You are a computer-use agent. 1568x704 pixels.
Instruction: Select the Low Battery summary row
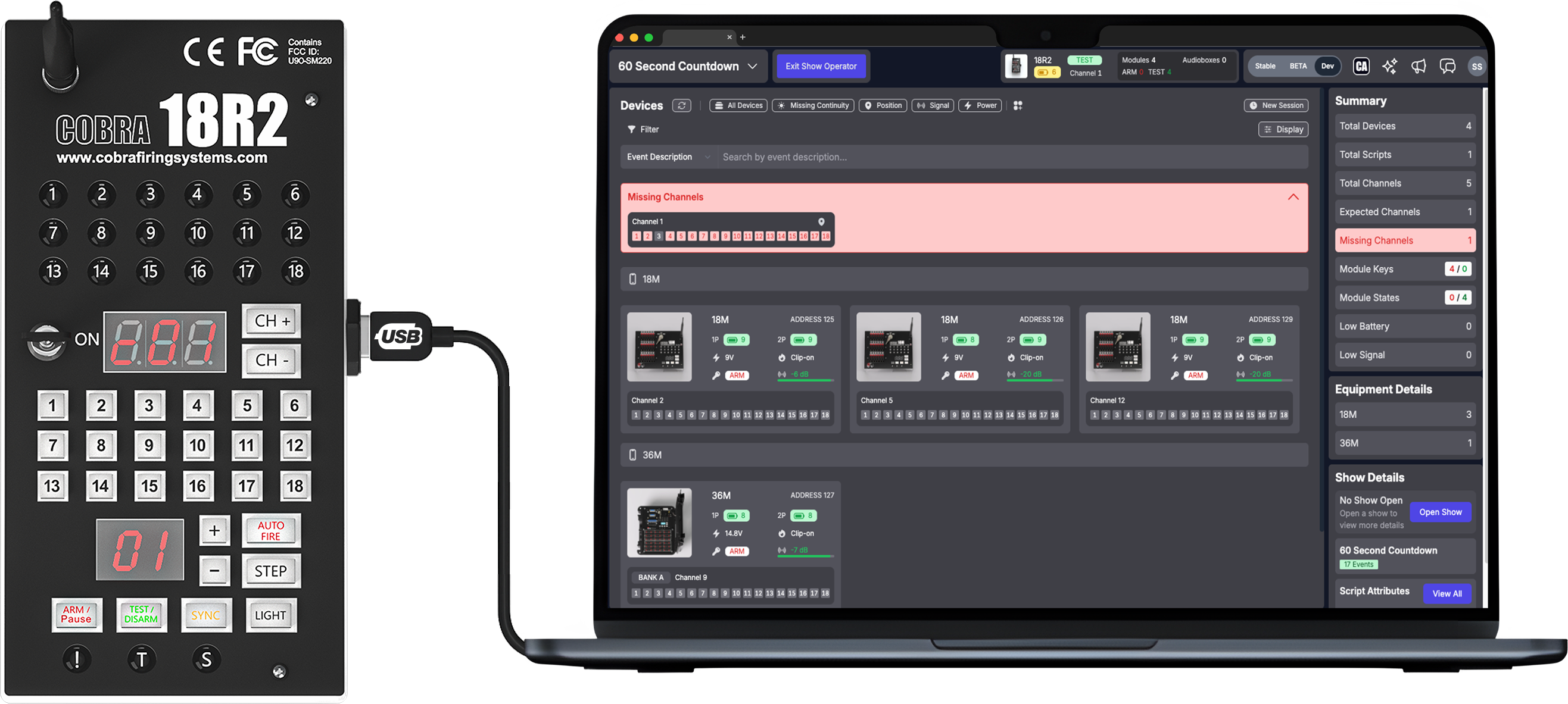1404,326
